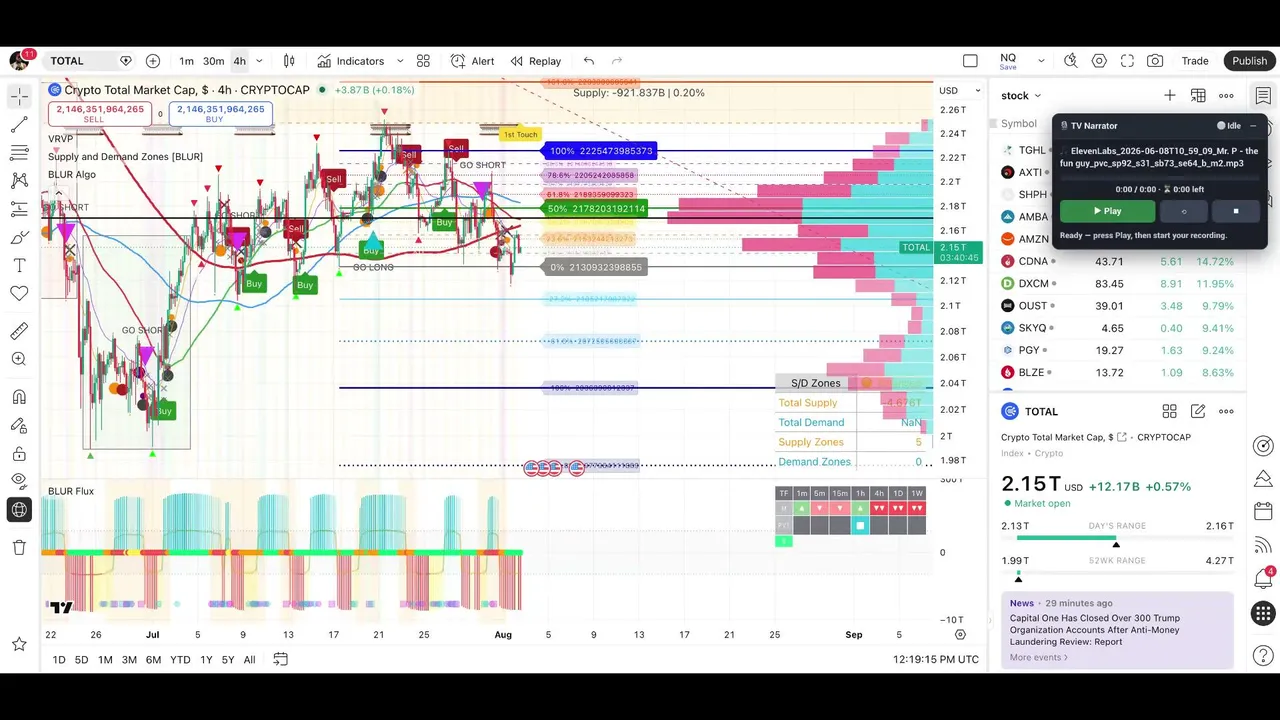Stop playback in TV Narrator
This screenshot has height=720, width=1280.
click(x=1236, y=211)
